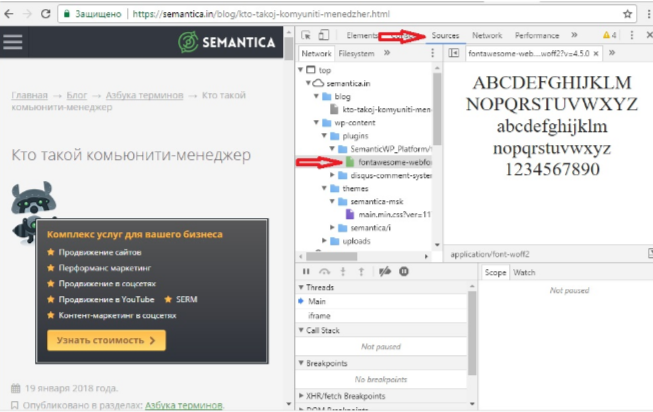Switch to the Network DevTools tab
The image size is (653, 412).
click(487, 35)
